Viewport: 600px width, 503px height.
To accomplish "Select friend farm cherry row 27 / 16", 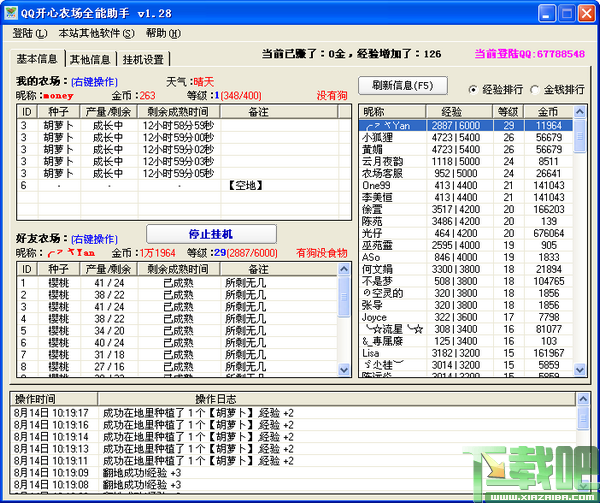I will point(178,367).
